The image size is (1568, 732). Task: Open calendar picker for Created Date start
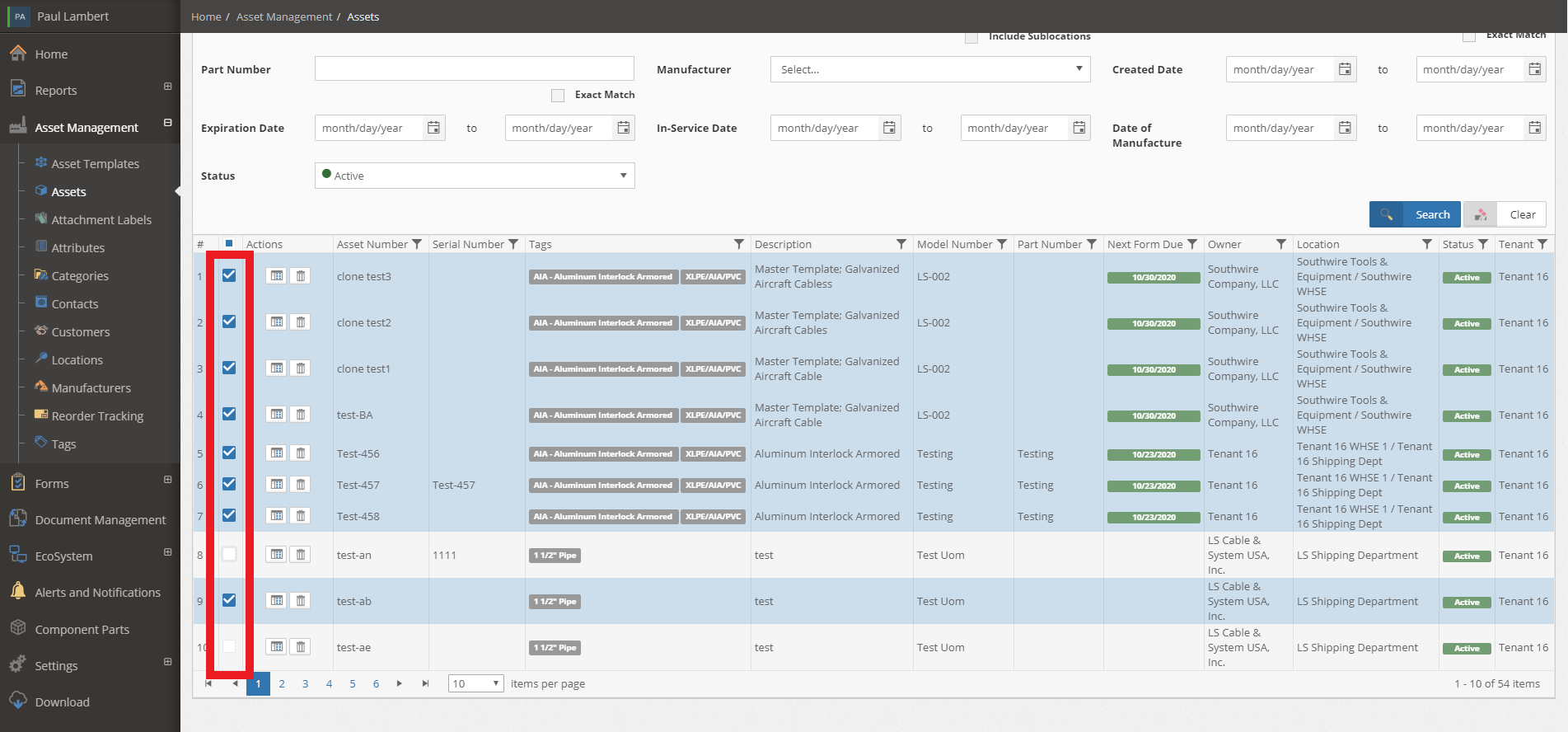point(1345,69)
